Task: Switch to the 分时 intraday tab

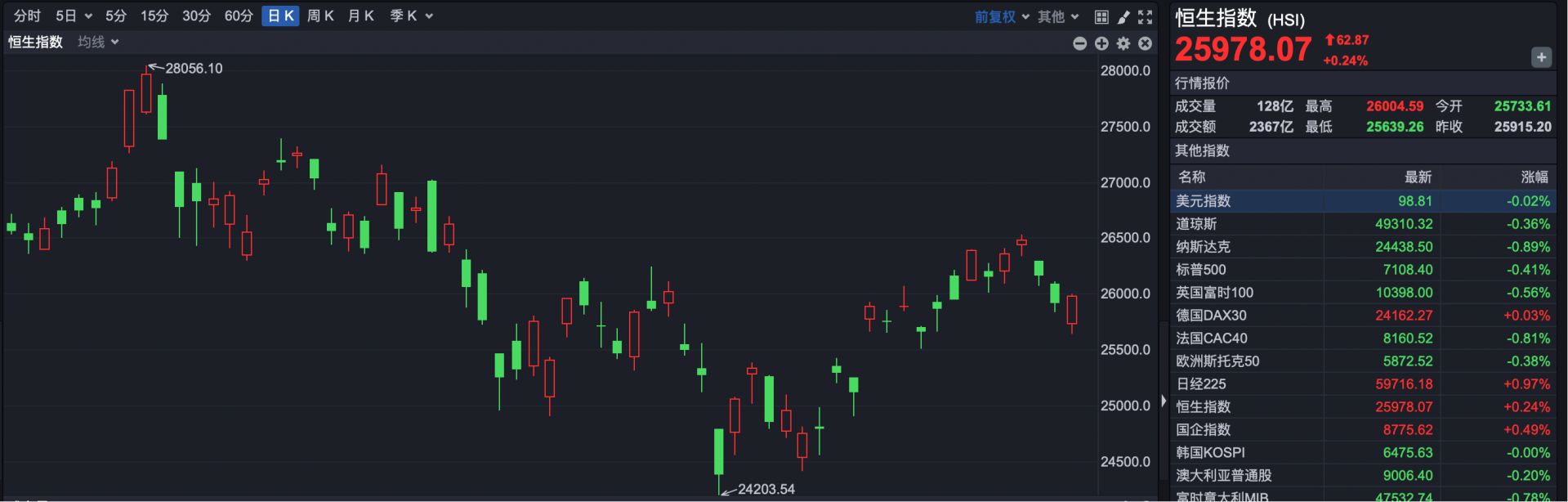Action: click(x=27, y=16)
